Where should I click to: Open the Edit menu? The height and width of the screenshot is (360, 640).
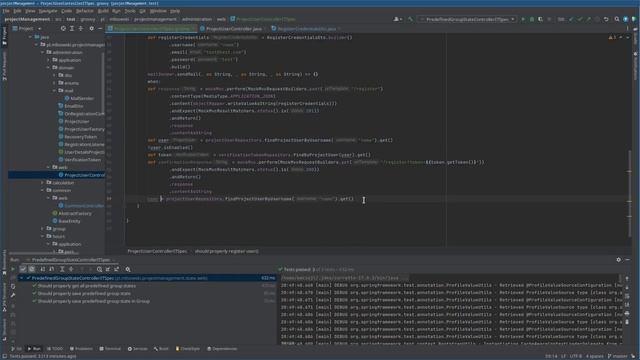click(x=17, y=11)
